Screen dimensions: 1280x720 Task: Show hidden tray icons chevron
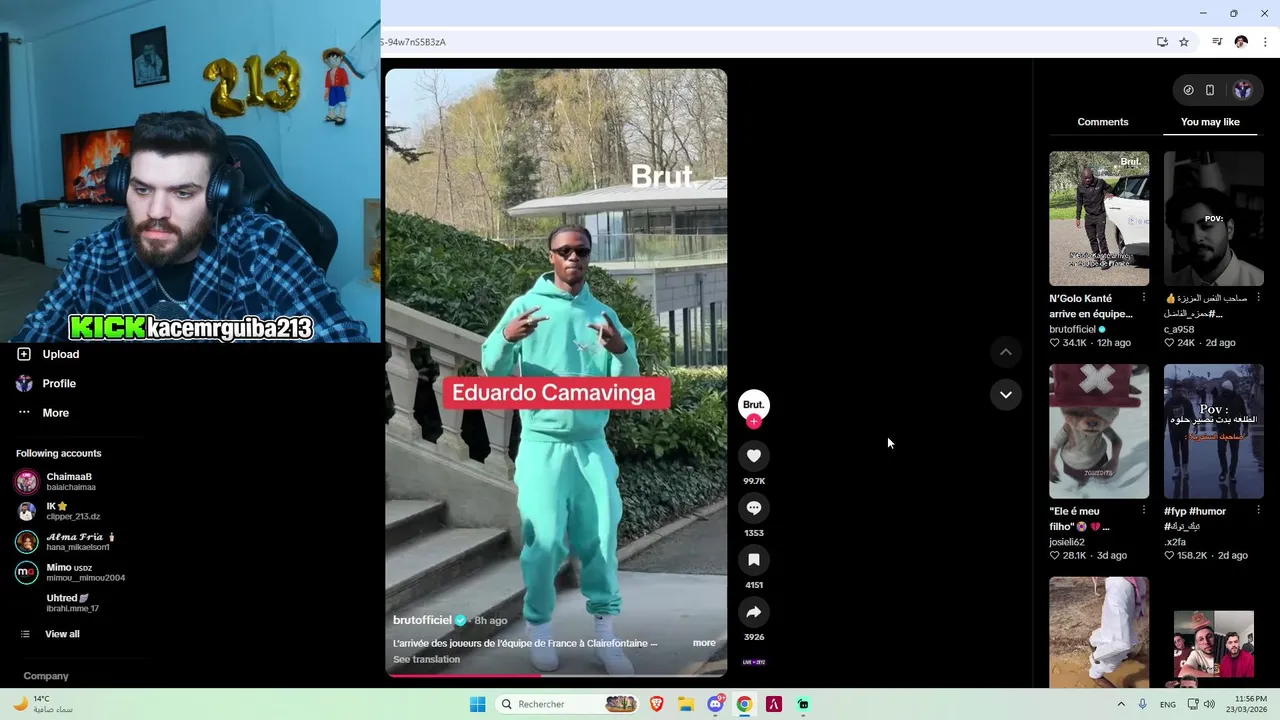(x=1121, y=704)
